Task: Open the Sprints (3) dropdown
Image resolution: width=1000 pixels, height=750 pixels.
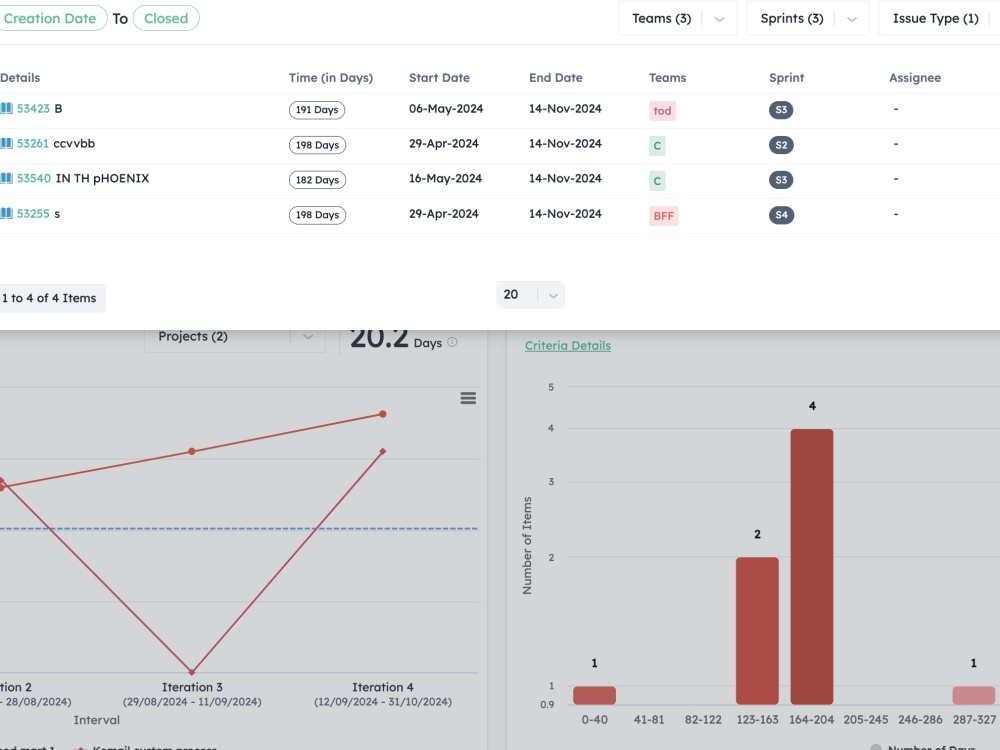Action: click(x=807, y=18)
